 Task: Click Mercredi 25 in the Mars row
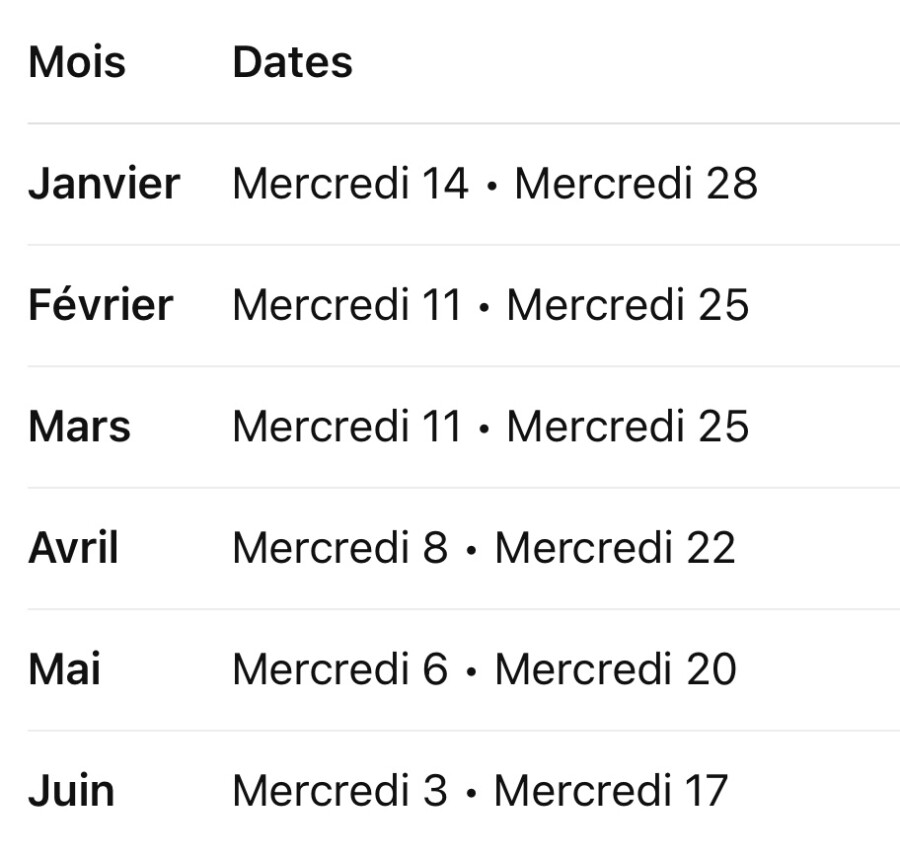[x=627, y=427]
